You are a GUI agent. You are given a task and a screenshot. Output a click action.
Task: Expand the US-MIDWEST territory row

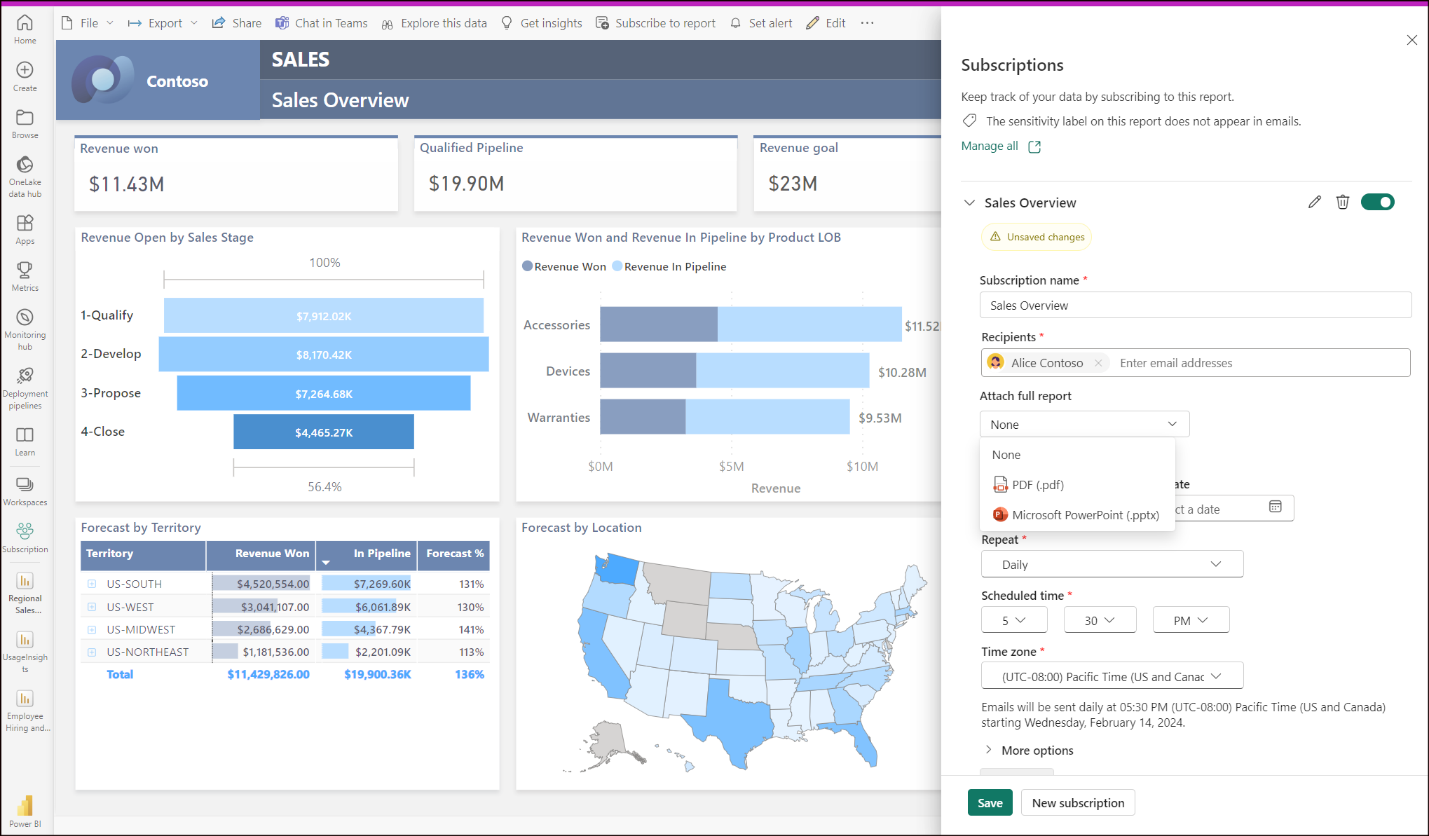(91, 630)
